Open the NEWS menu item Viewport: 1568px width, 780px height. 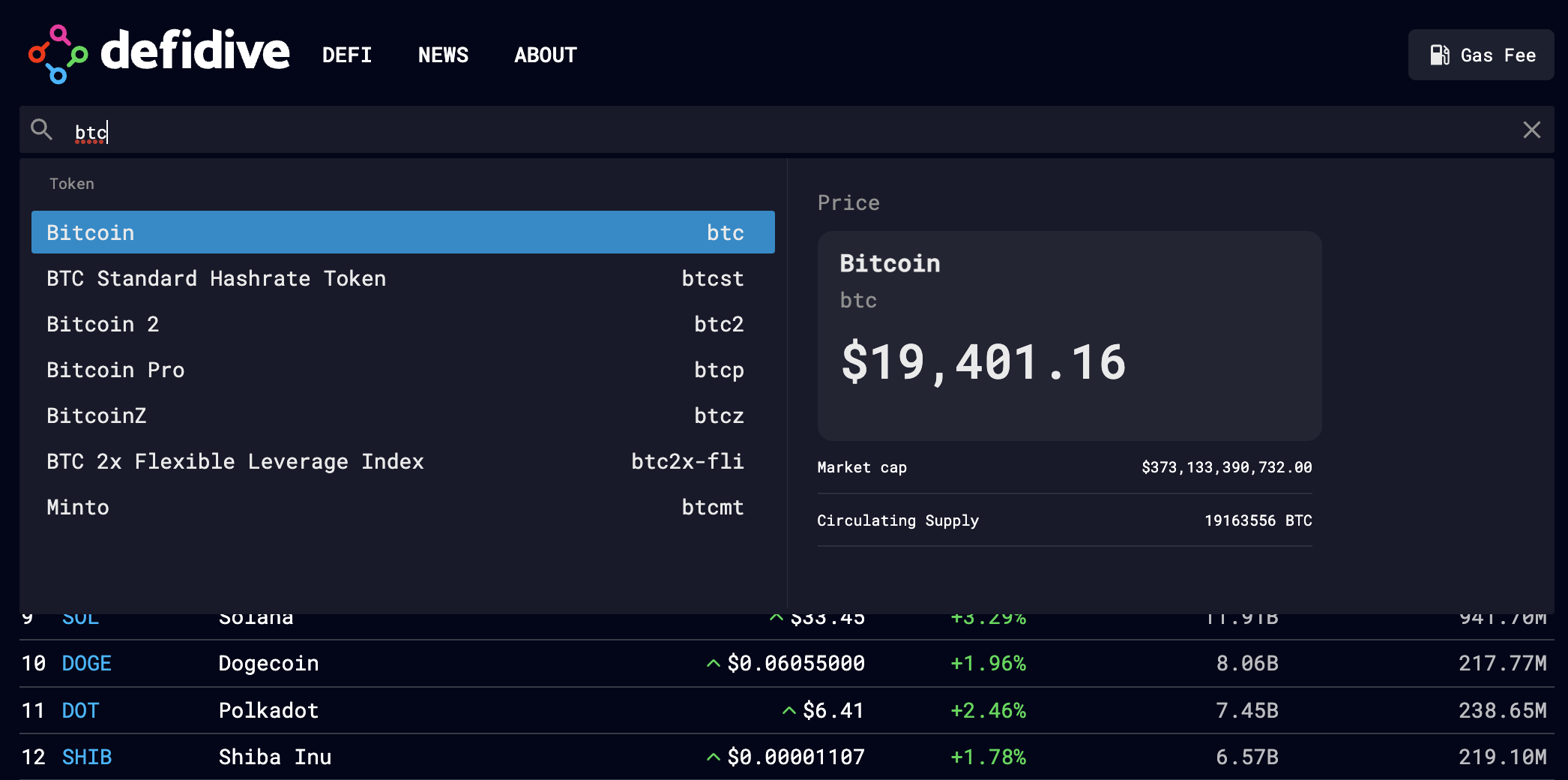tap(443, 55)
